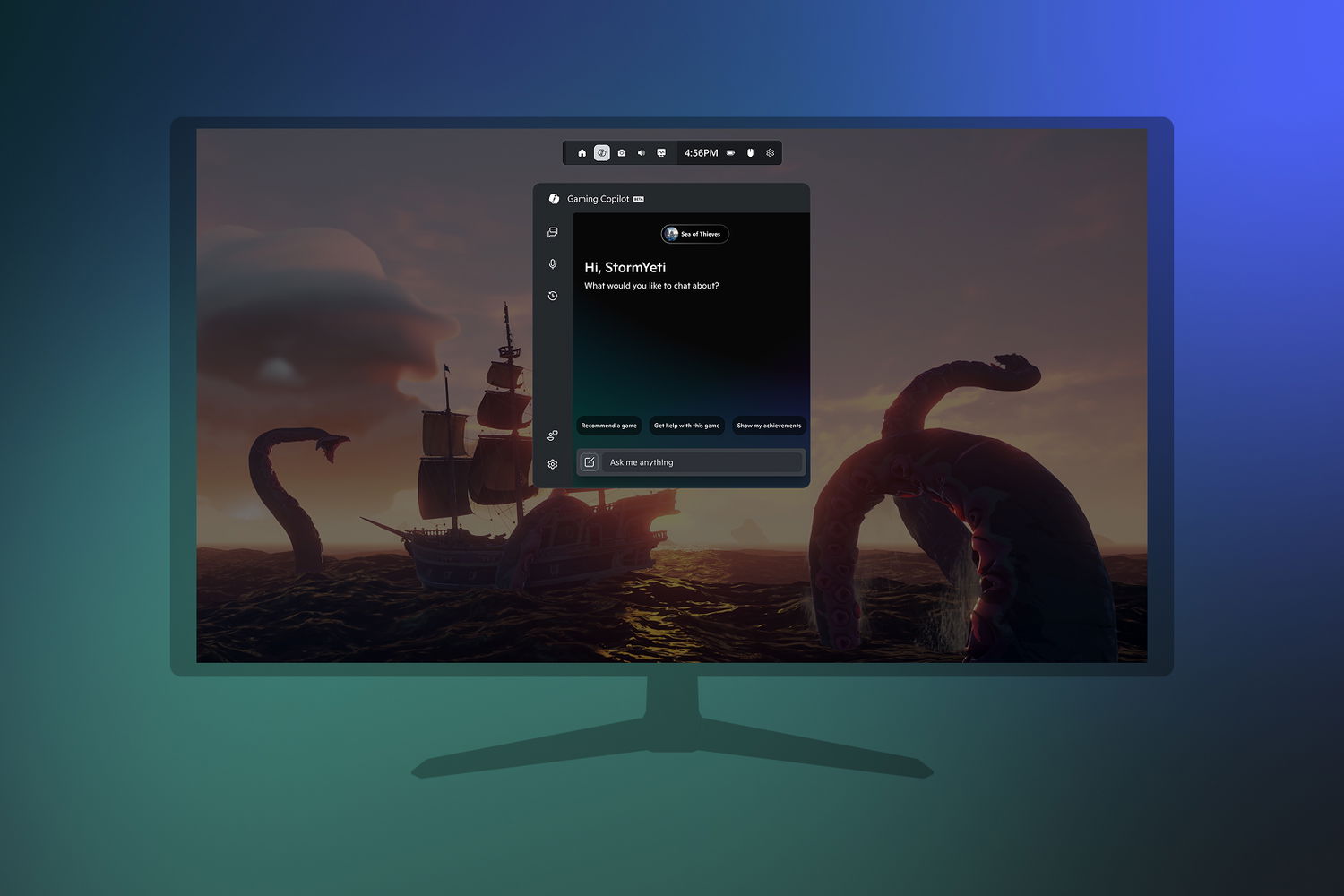Open Game Bar home widget menu
This screenshot has height=896, width=1344.
point(582,153)
